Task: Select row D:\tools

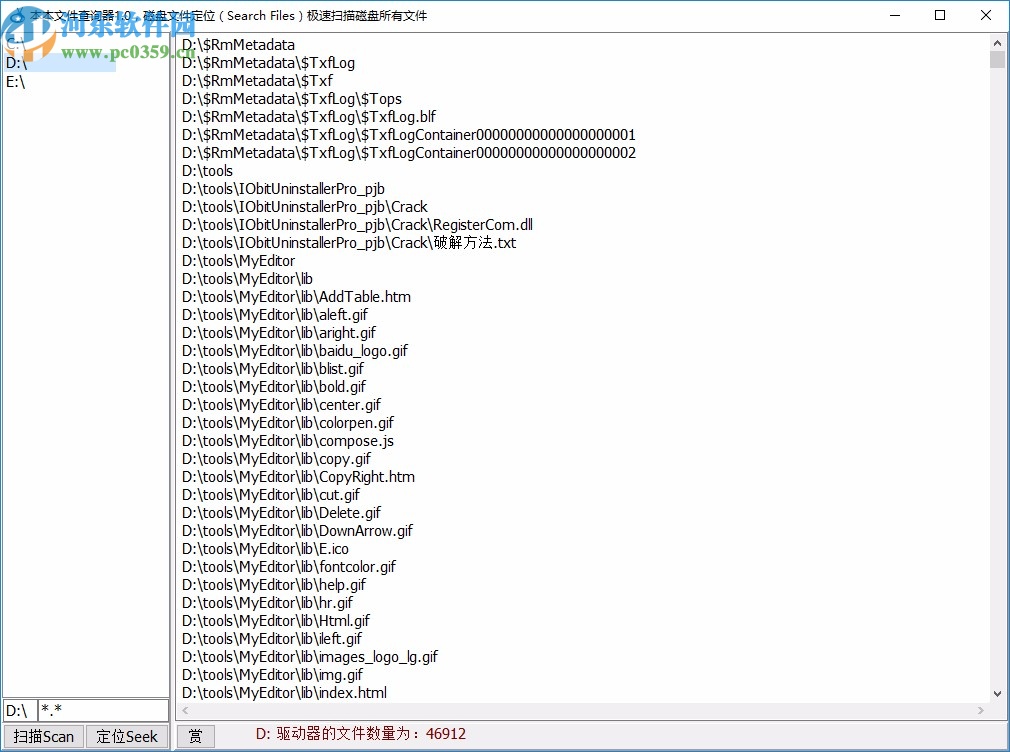Action: pyautogui.click(x=207, y=171)
